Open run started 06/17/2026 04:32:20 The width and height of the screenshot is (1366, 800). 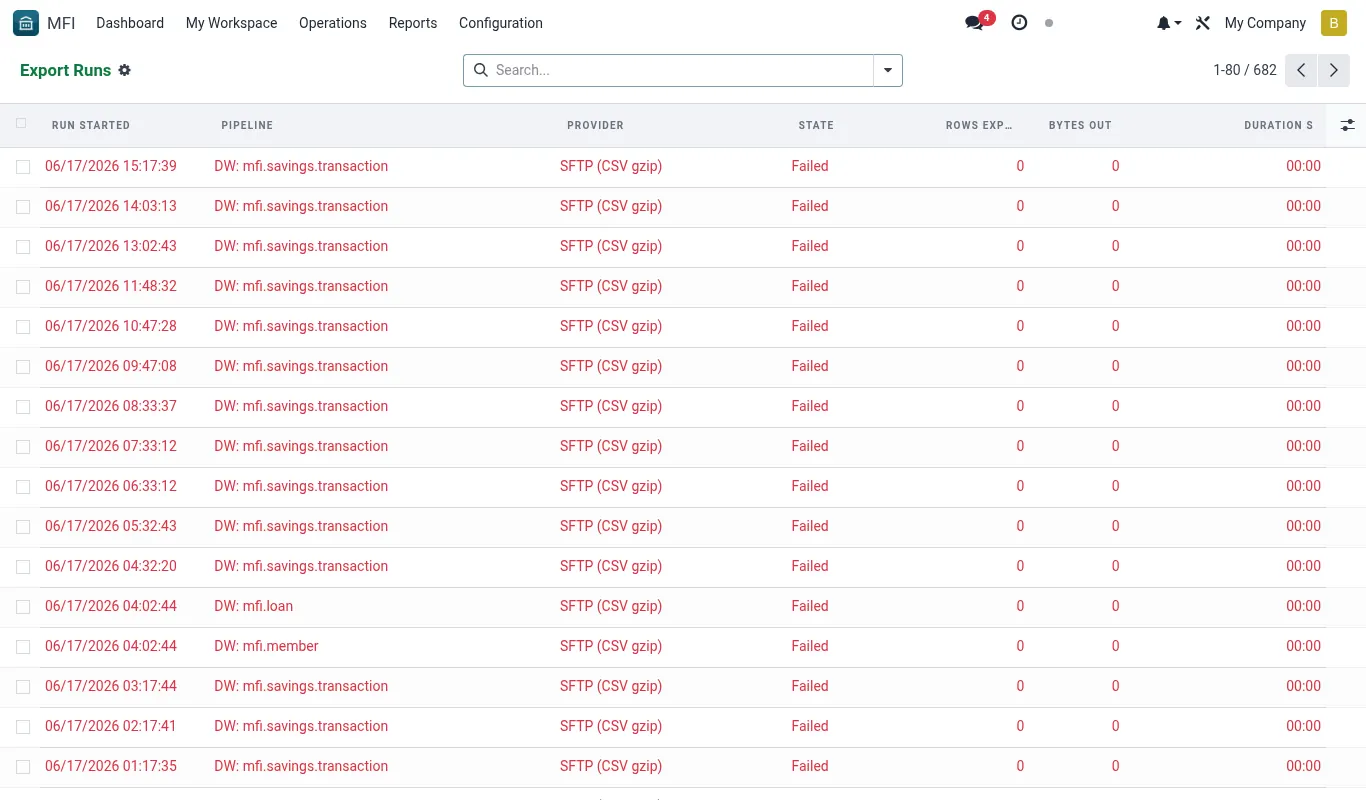(111, 566)
